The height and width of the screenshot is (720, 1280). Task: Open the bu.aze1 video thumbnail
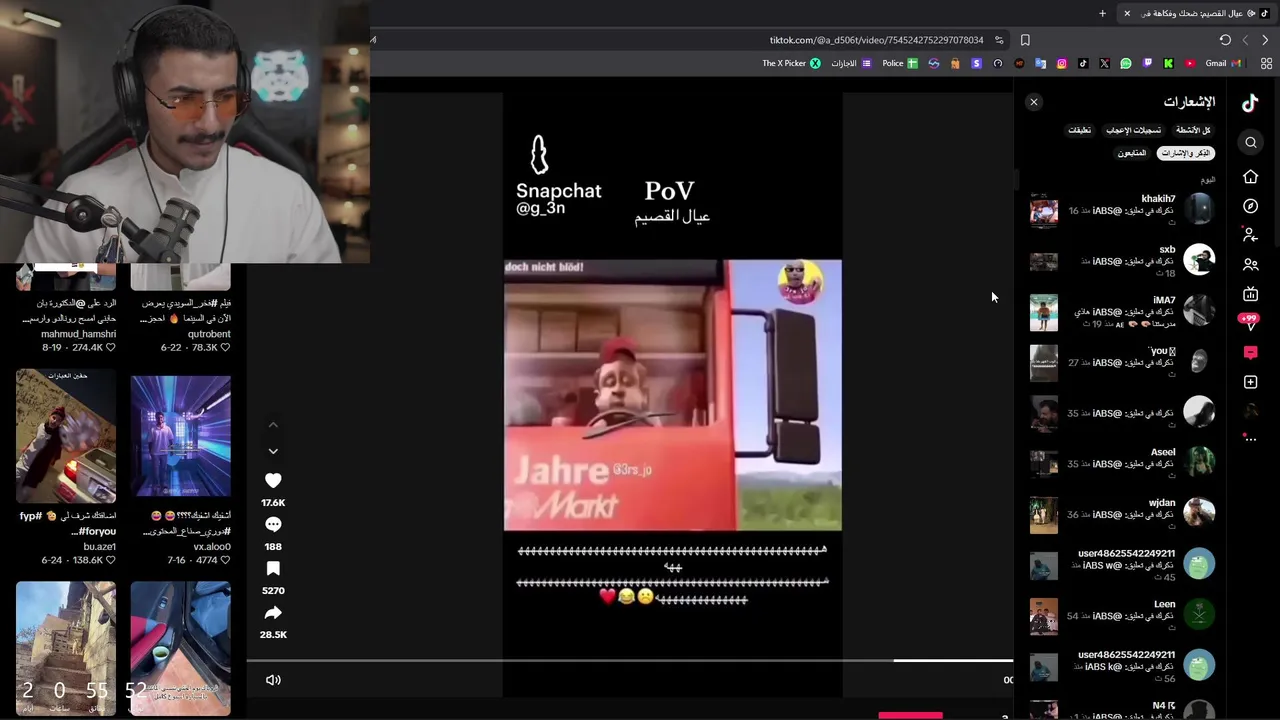pos(66,436)
